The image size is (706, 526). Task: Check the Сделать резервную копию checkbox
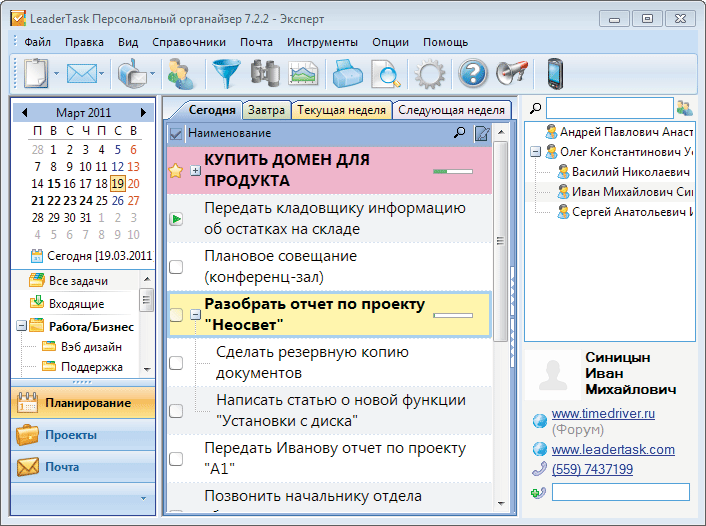tap(176, 363)
